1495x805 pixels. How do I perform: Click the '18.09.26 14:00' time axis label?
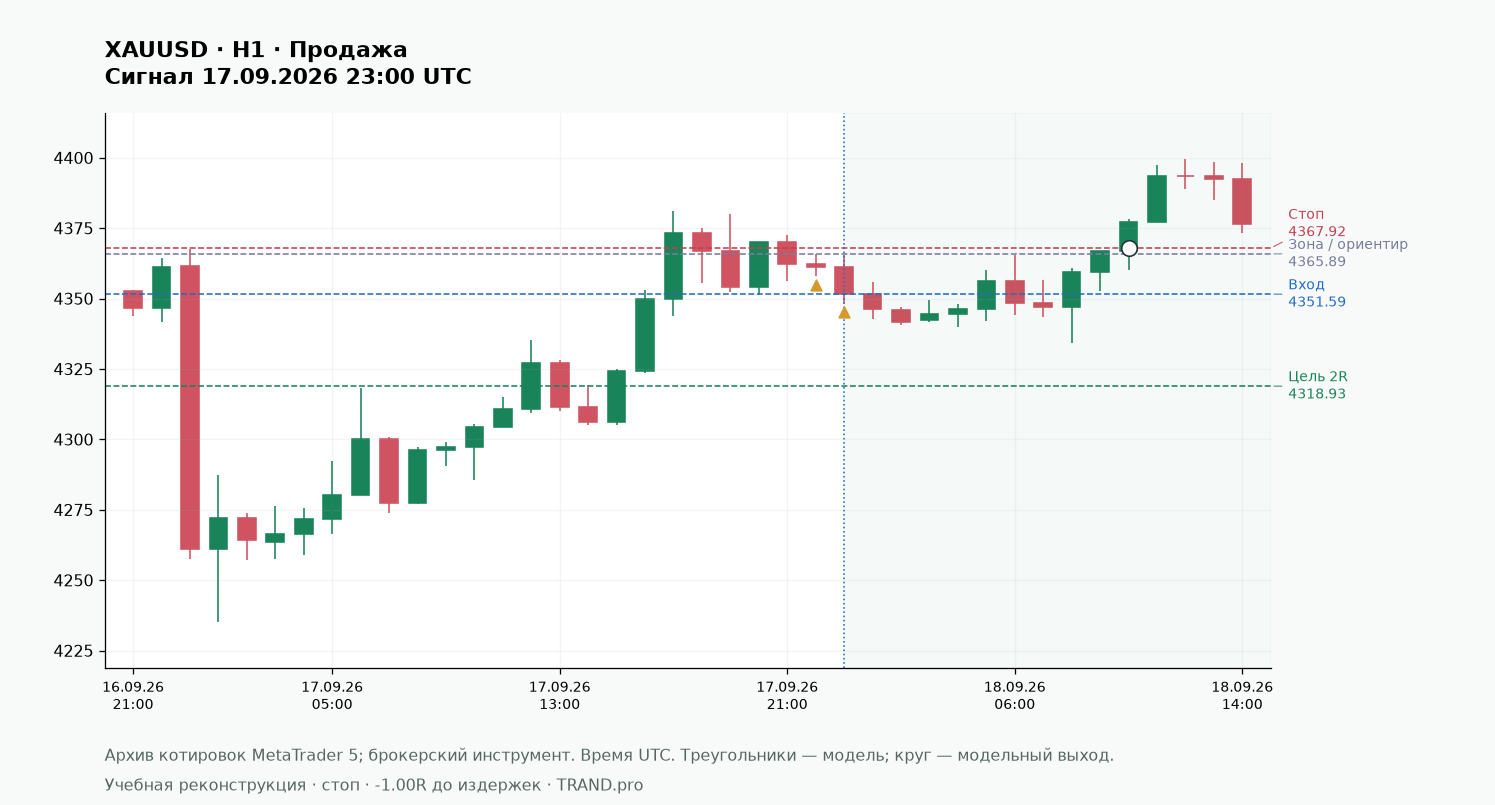coord(1242,696)
